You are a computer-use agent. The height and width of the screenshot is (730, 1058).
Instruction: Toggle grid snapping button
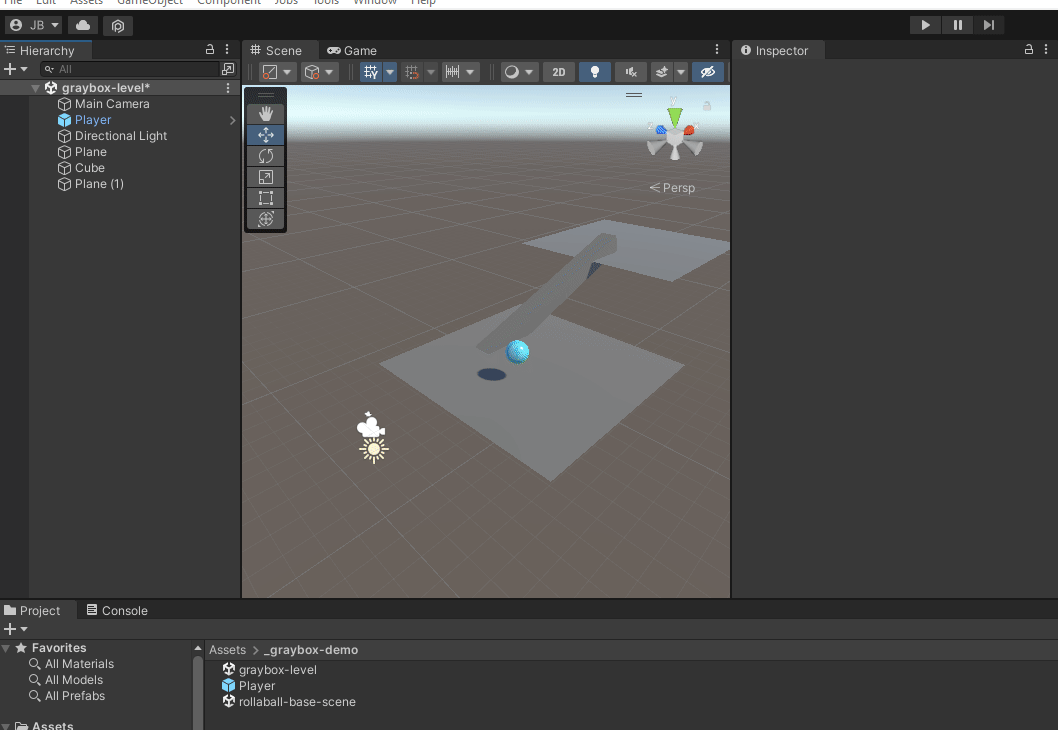412,72
